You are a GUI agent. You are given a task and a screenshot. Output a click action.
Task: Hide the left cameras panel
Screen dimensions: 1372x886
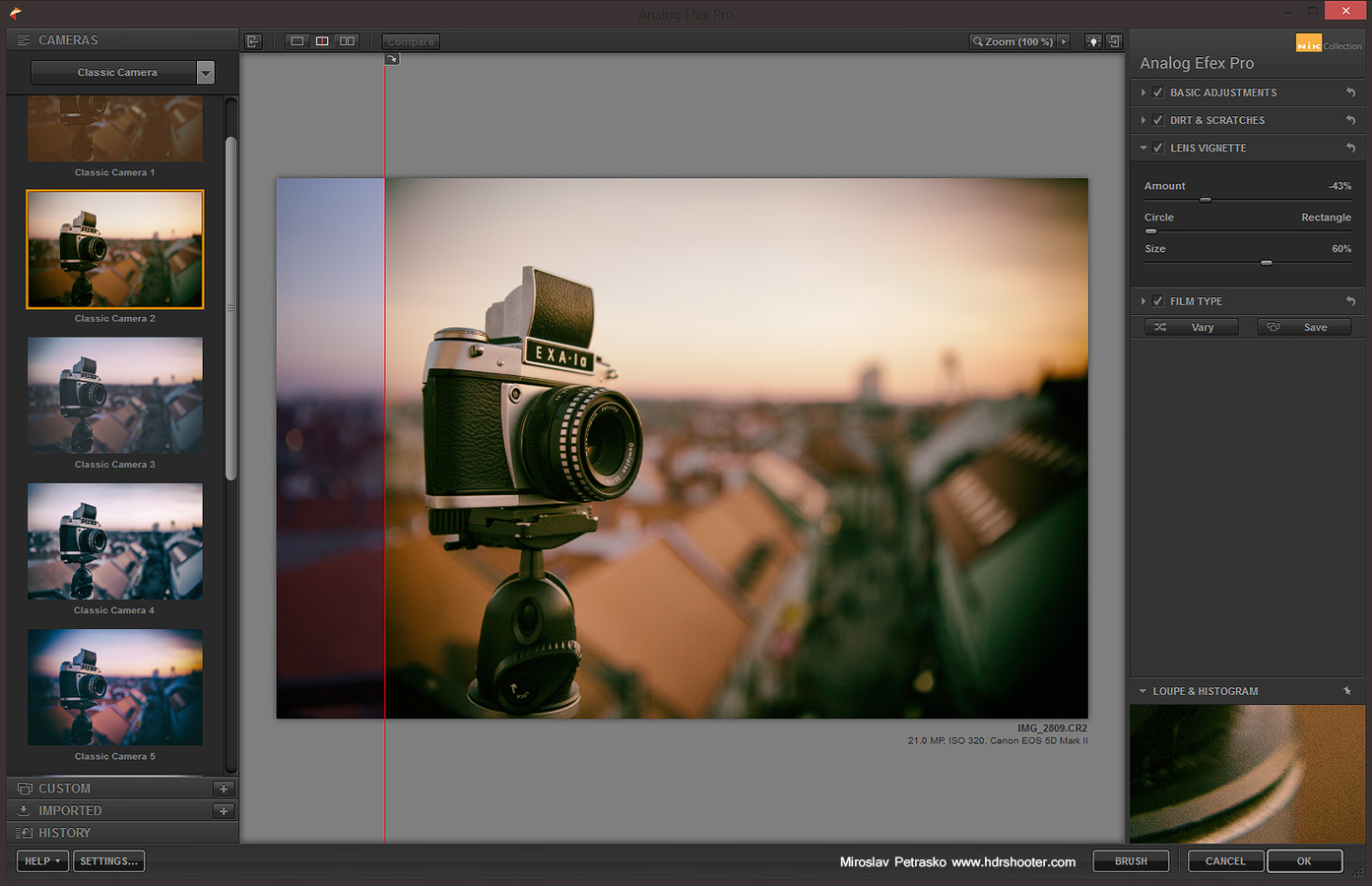pos(253,41)
